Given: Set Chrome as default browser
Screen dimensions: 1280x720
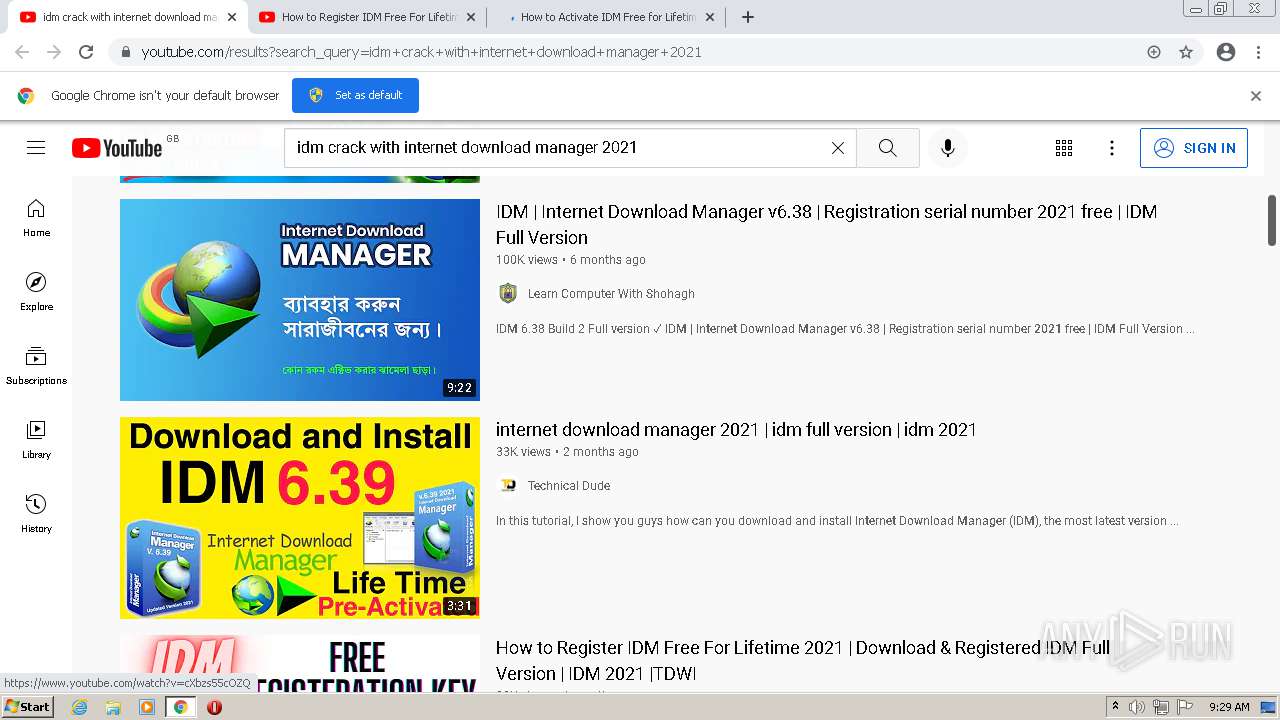Looking at the screenshot, I should 355,95.
